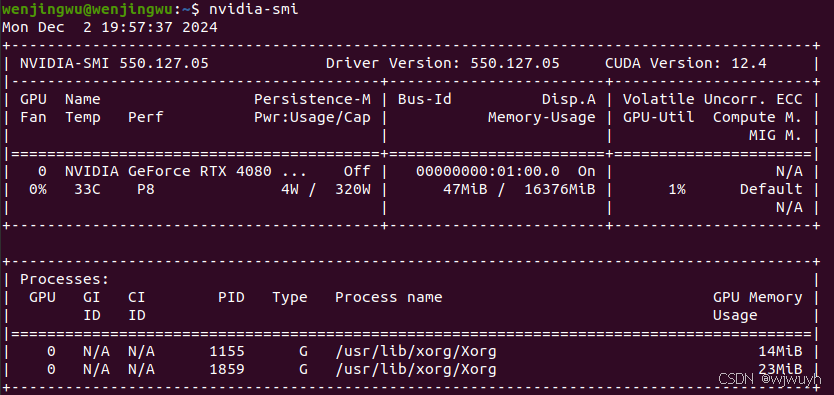Click the 47MiB / 16376MiB memory usage
The height and width of the screenshot is (395, 834).
tap(519, 189)
